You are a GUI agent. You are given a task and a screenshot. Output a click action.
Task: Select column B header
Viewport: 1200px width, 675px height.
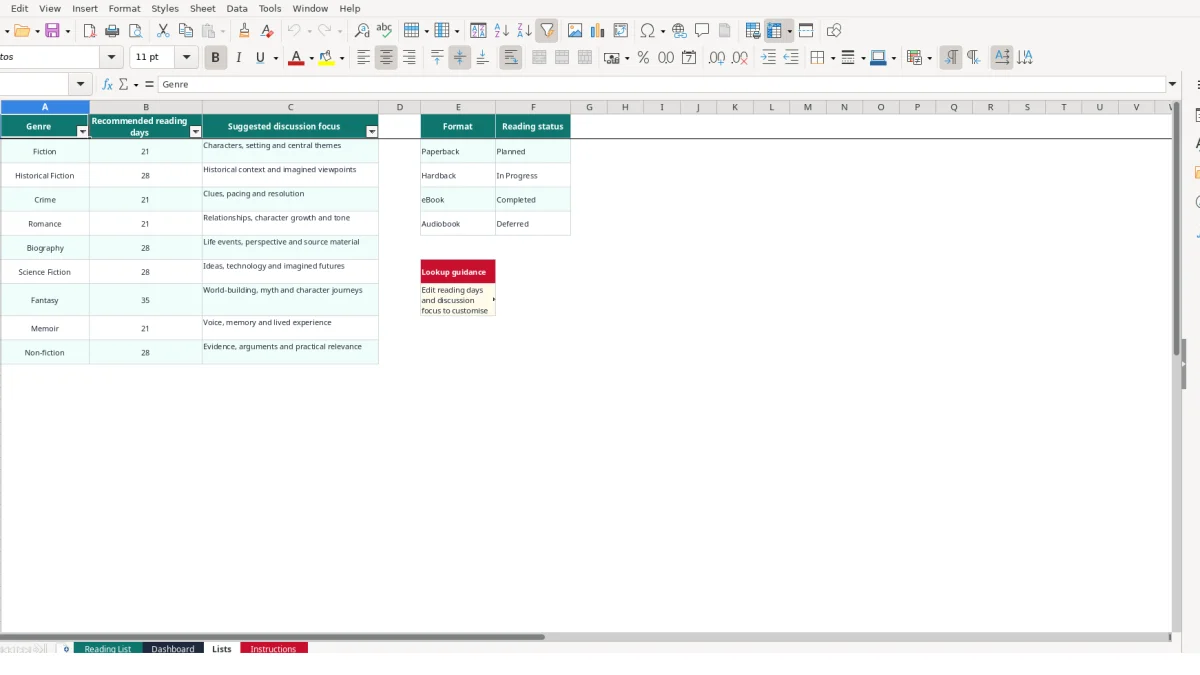tap(146, 107)
